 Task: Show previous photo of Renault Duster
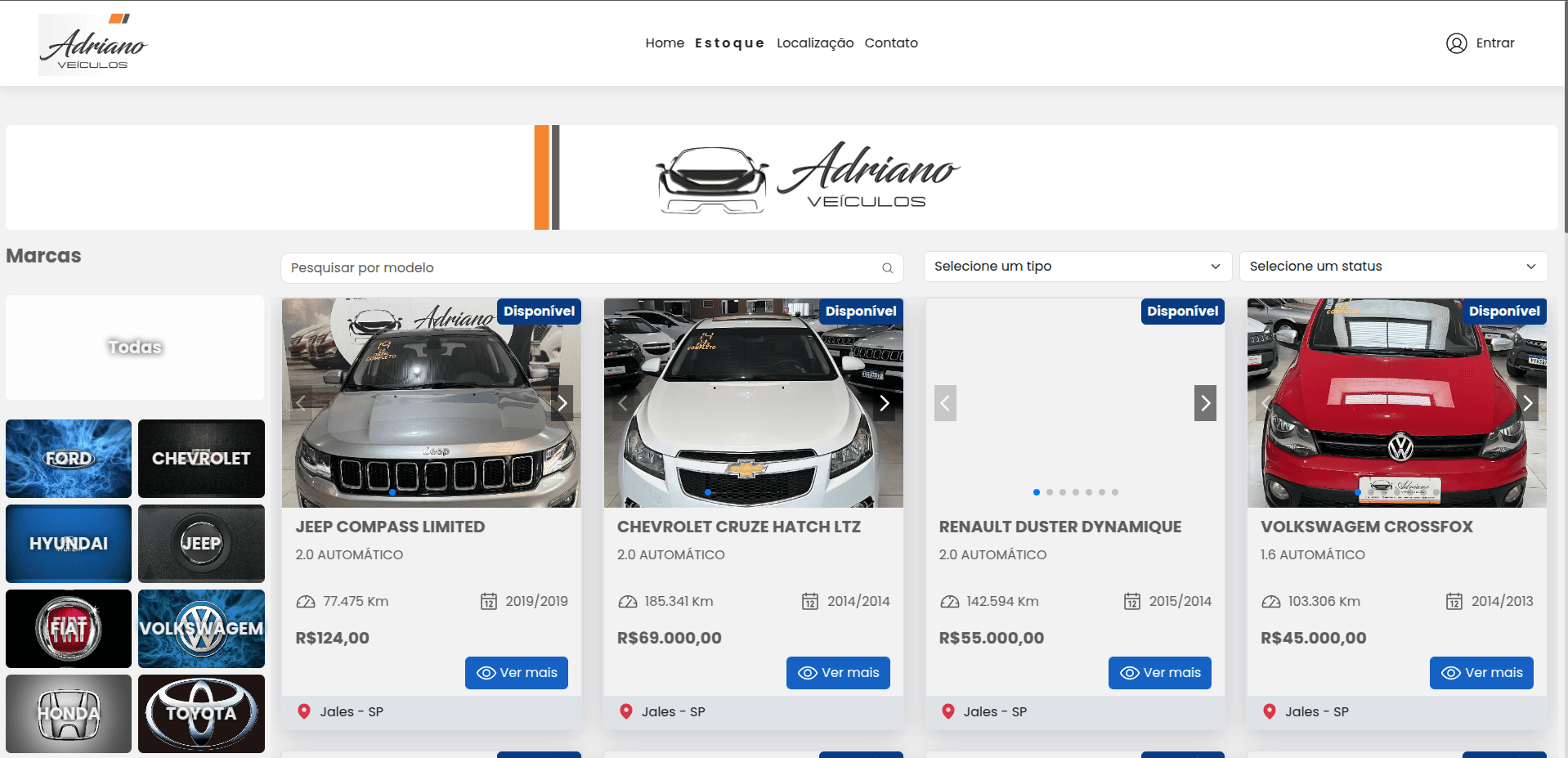(945, 403)
